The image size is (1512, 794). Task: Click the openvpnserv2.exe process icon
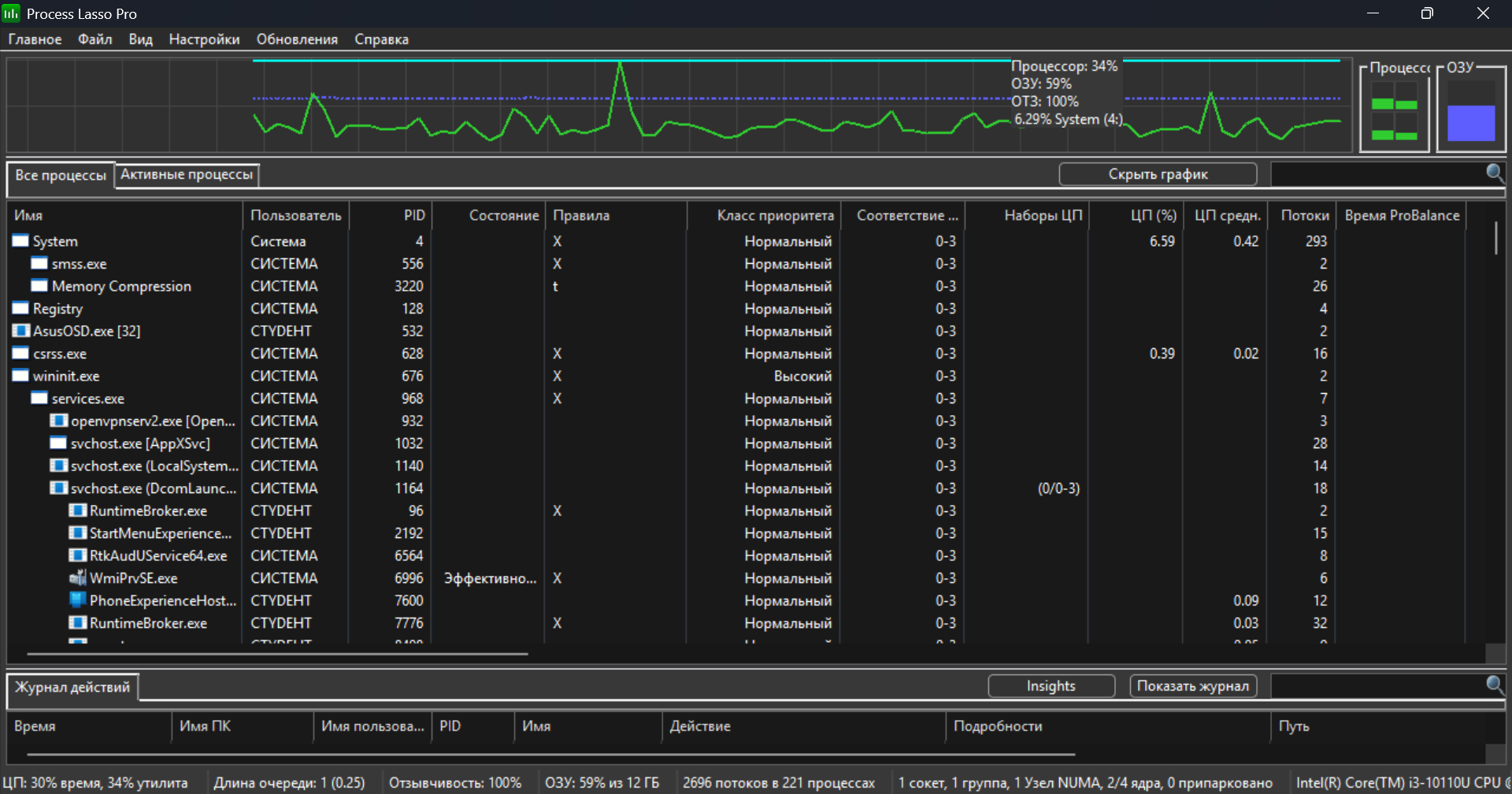click(x=58, y=421)
